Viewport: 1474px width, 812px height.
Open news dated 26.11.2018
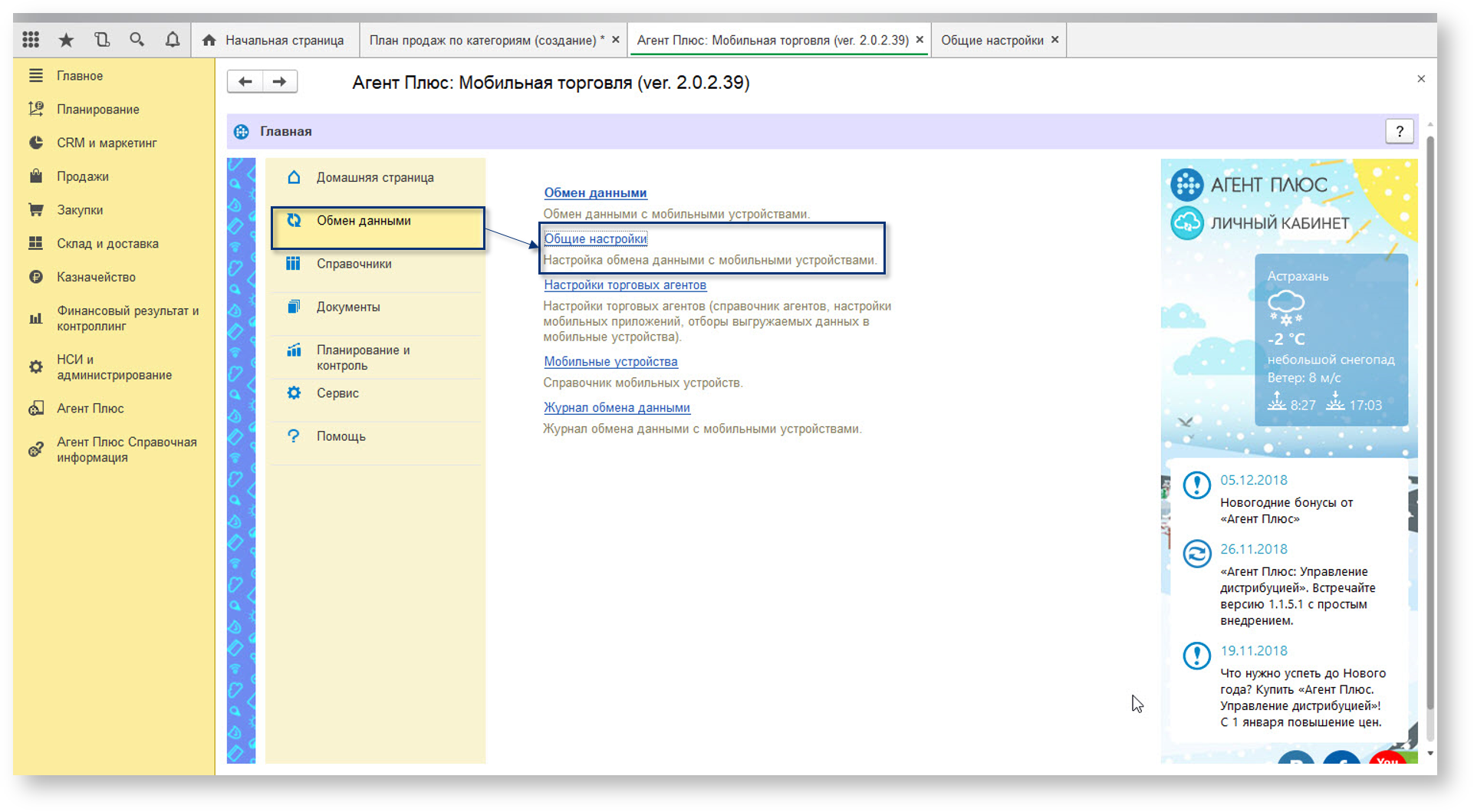click(1254, 549)
